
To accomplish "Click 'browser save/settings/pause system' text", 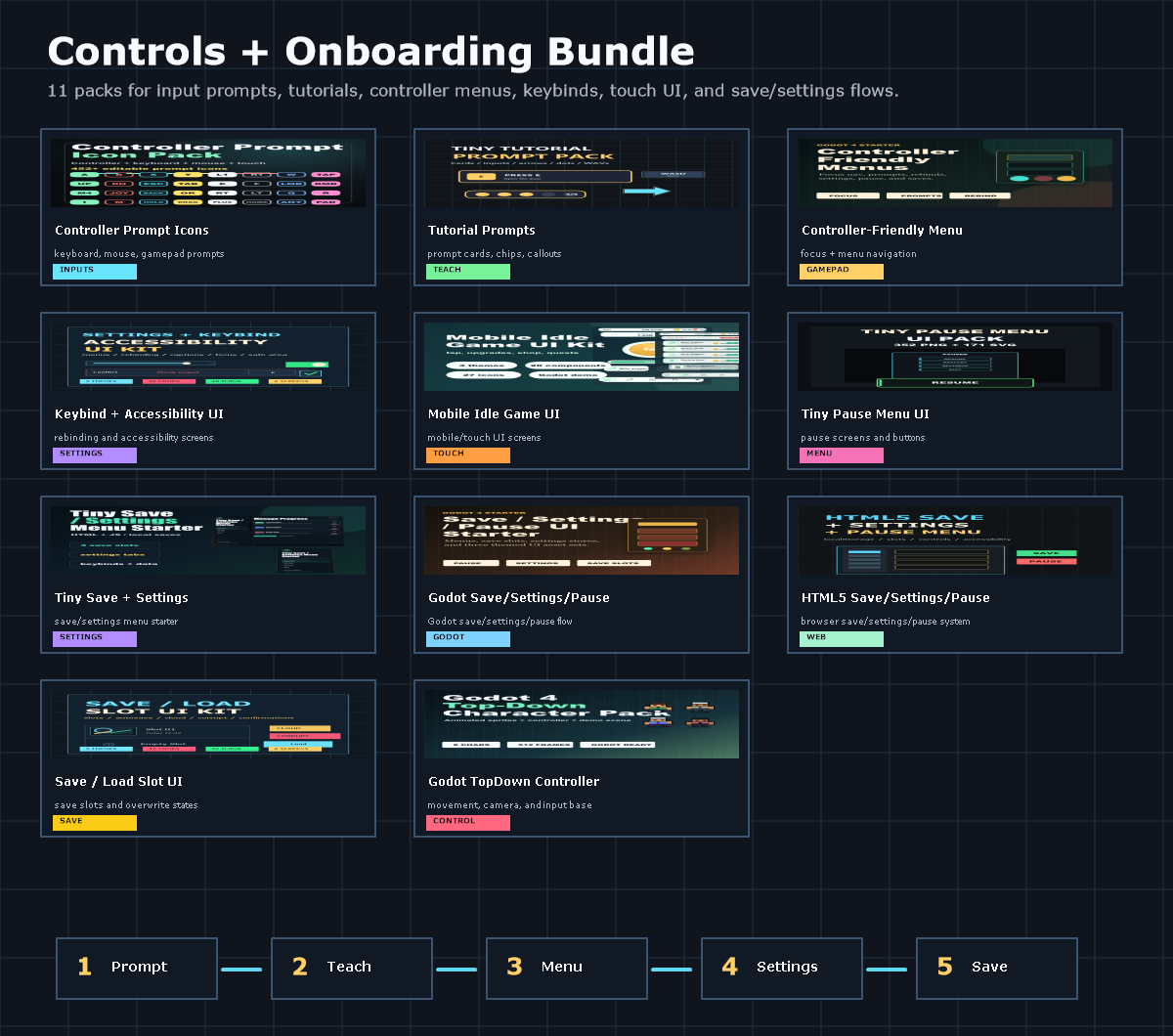I will 886,622.
